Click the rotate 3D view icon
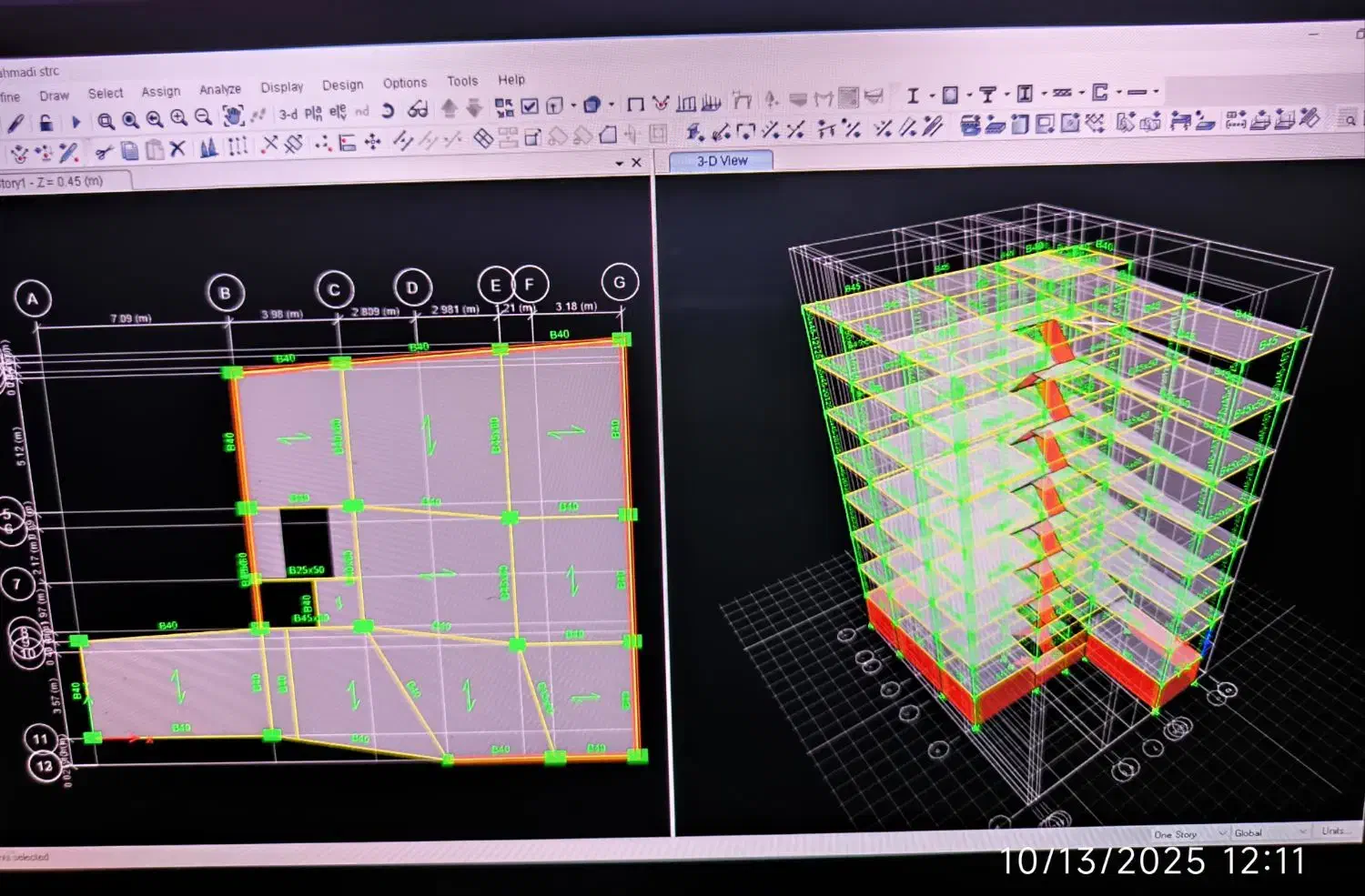1365x896 pixels. coord(388,111)
